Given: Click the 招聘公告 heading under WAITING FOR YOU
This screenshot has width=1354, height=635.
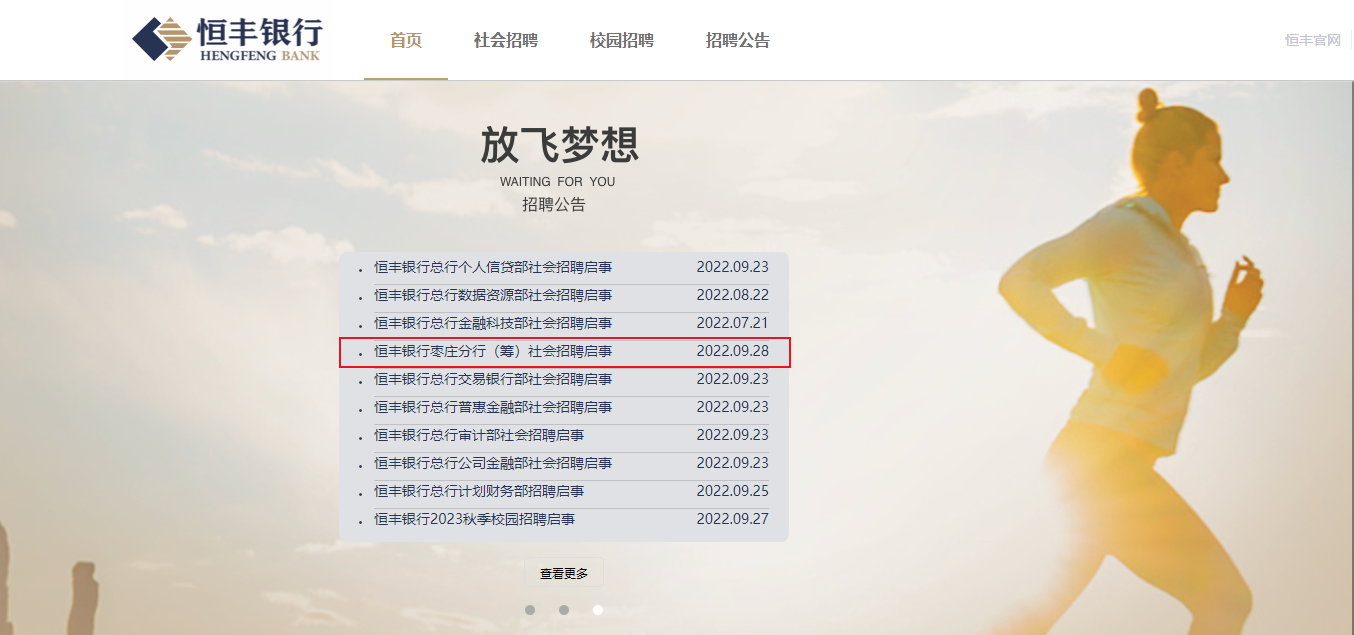Looking at the screenshot, I should 554,205.
